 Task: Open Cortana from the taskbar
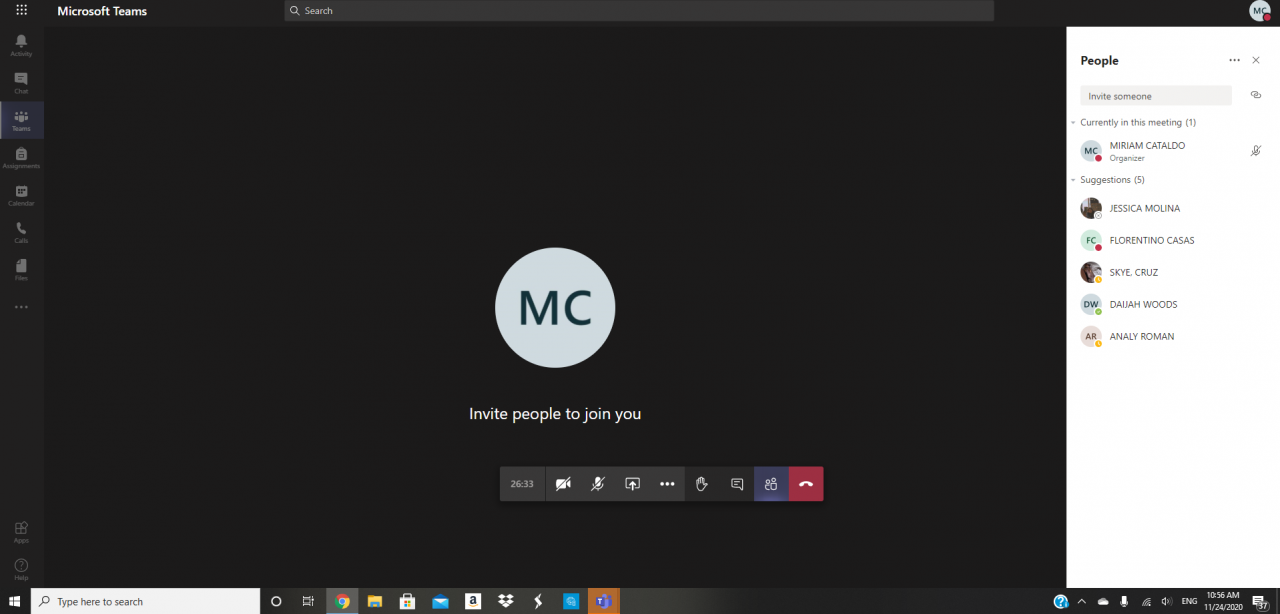coord(277,601)
